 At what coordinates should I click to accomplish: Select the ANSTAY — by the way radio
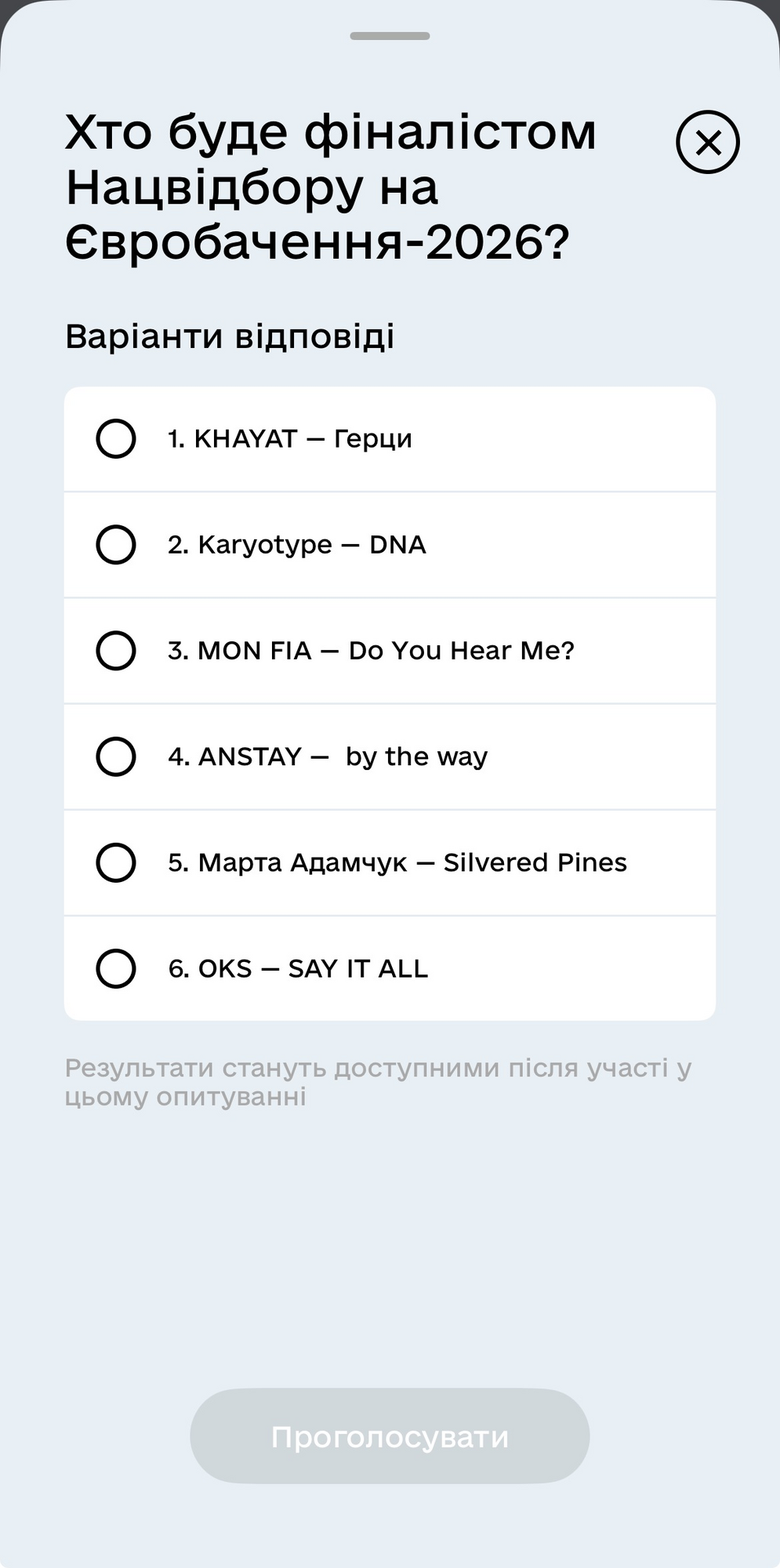116,757
